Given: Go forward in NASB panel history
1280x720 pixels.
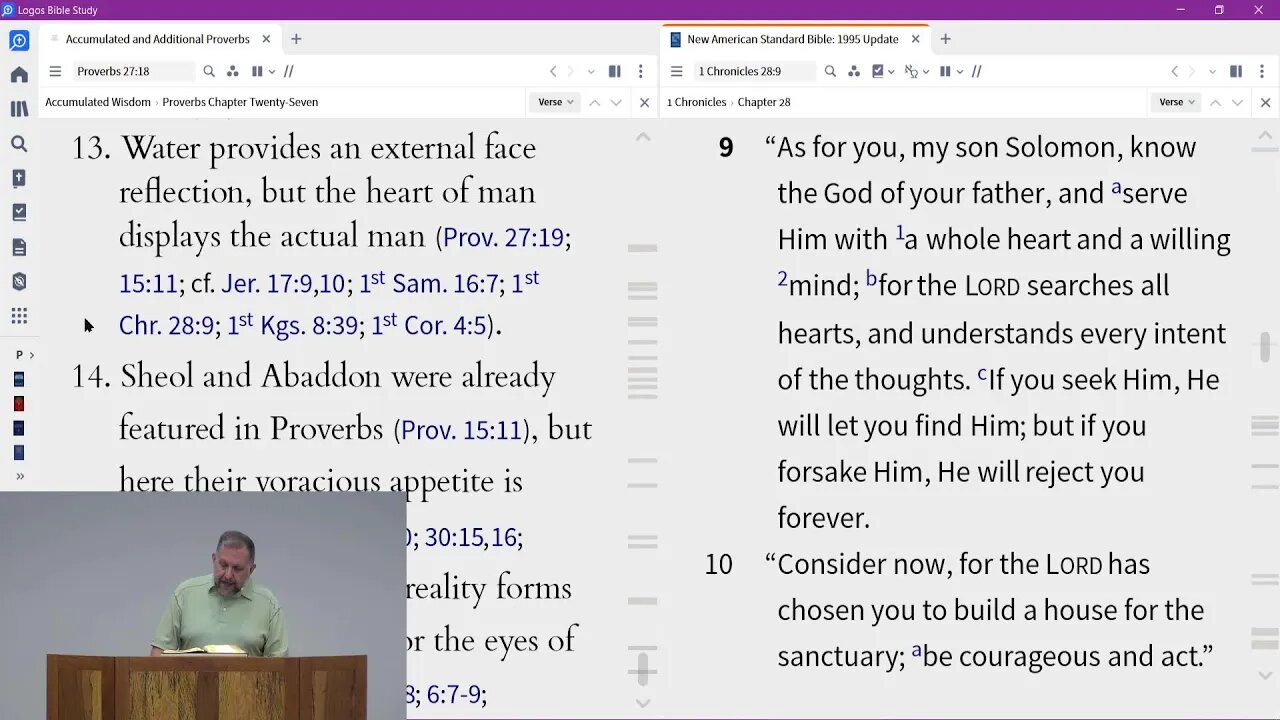Looking at the screenshot, I should tap(1192, 71).
